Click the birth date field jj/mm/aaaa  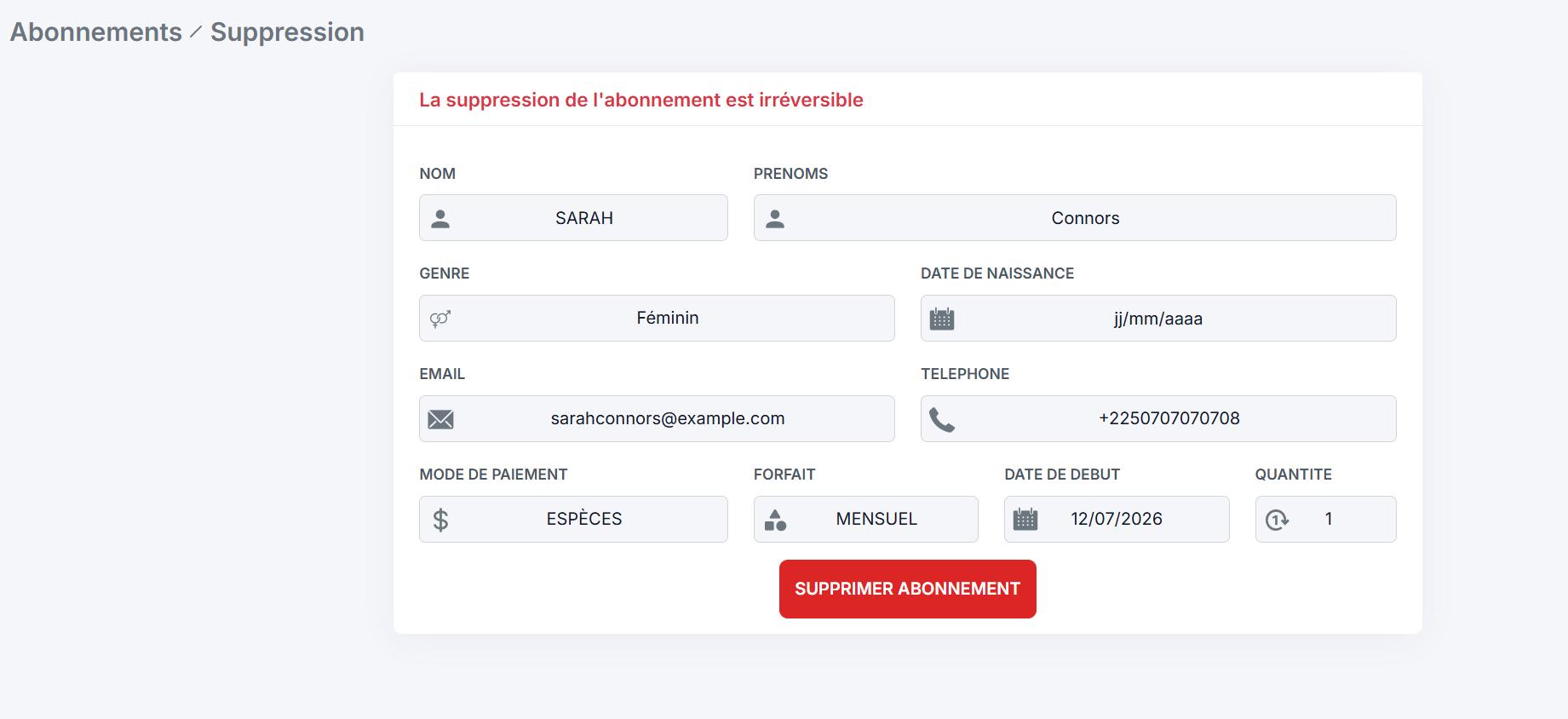coord(1158,319)
